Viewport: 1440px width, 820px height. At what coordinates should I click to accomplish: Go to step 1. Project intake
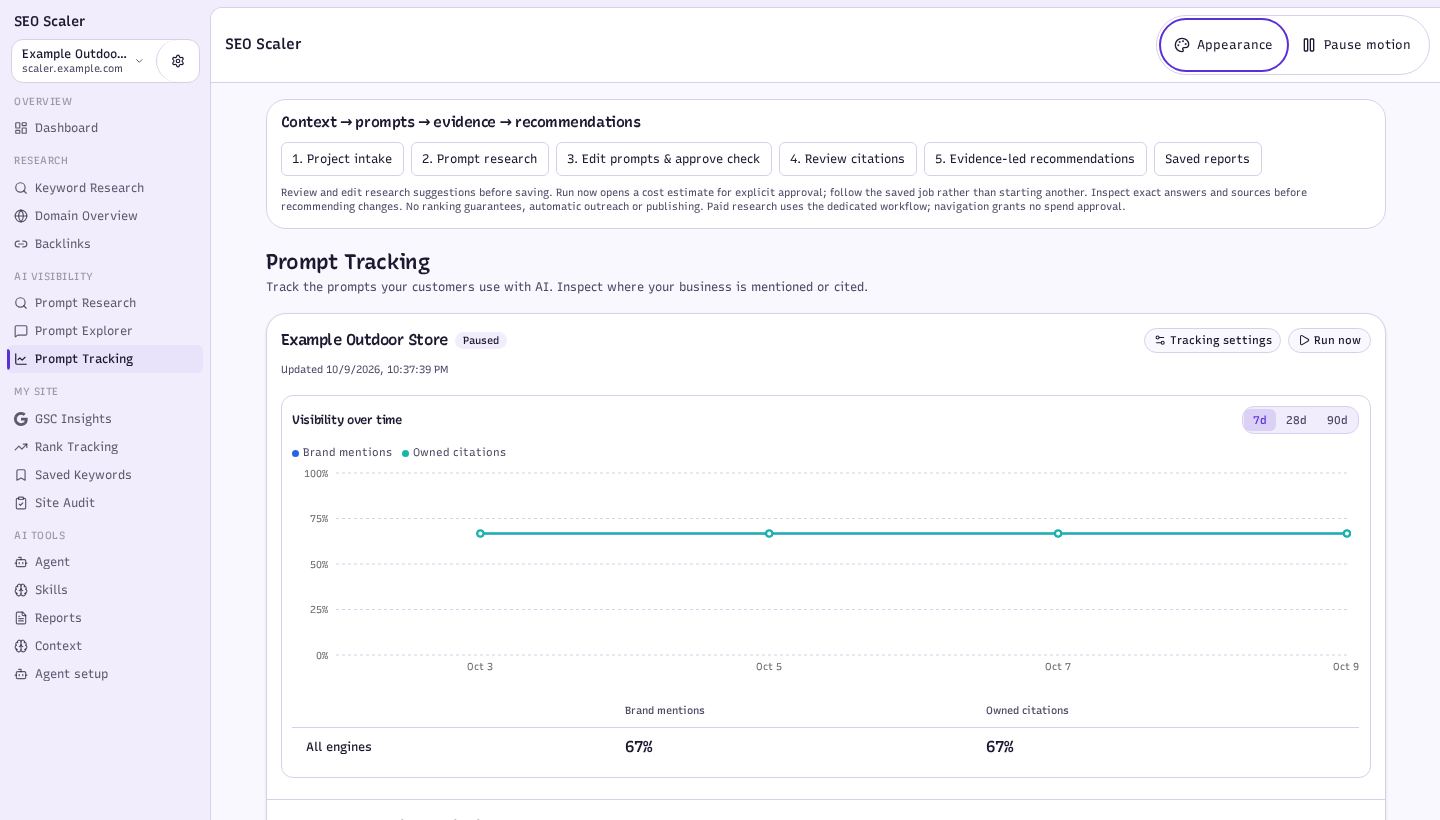(x=342, y=159)
